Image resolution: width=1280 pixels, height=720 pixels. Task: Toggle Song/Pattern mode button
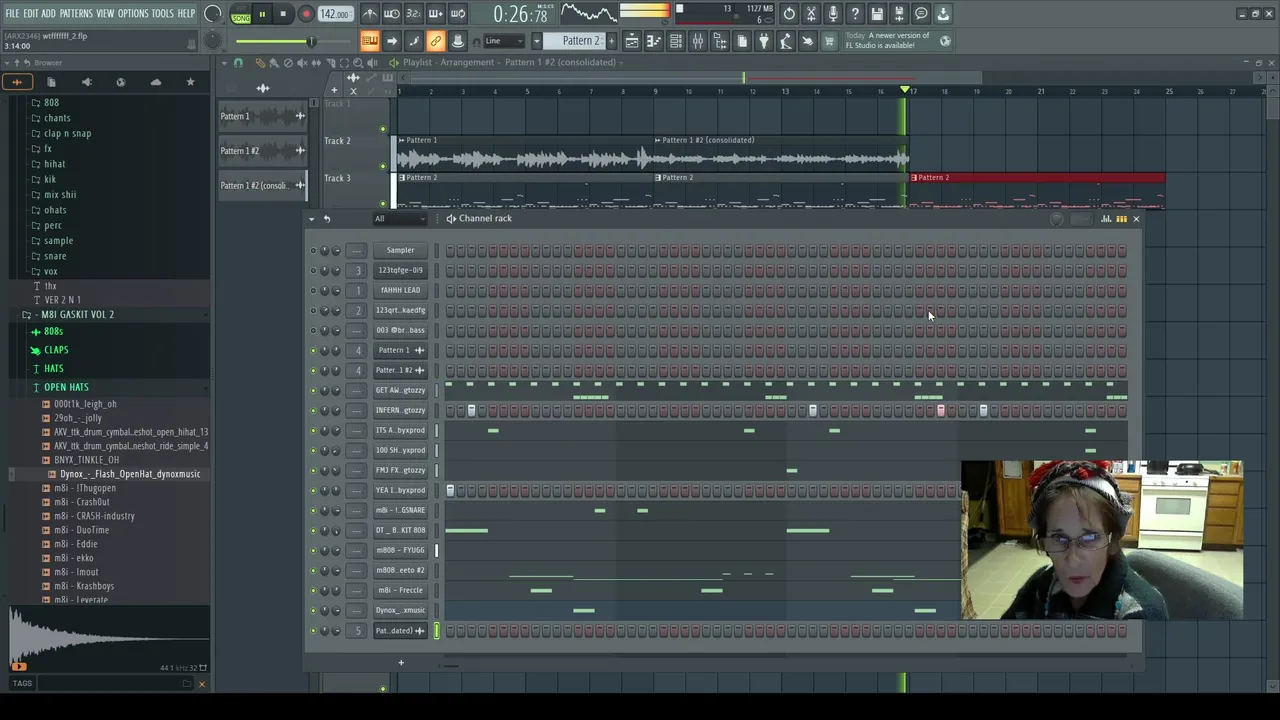click(241, 14)
